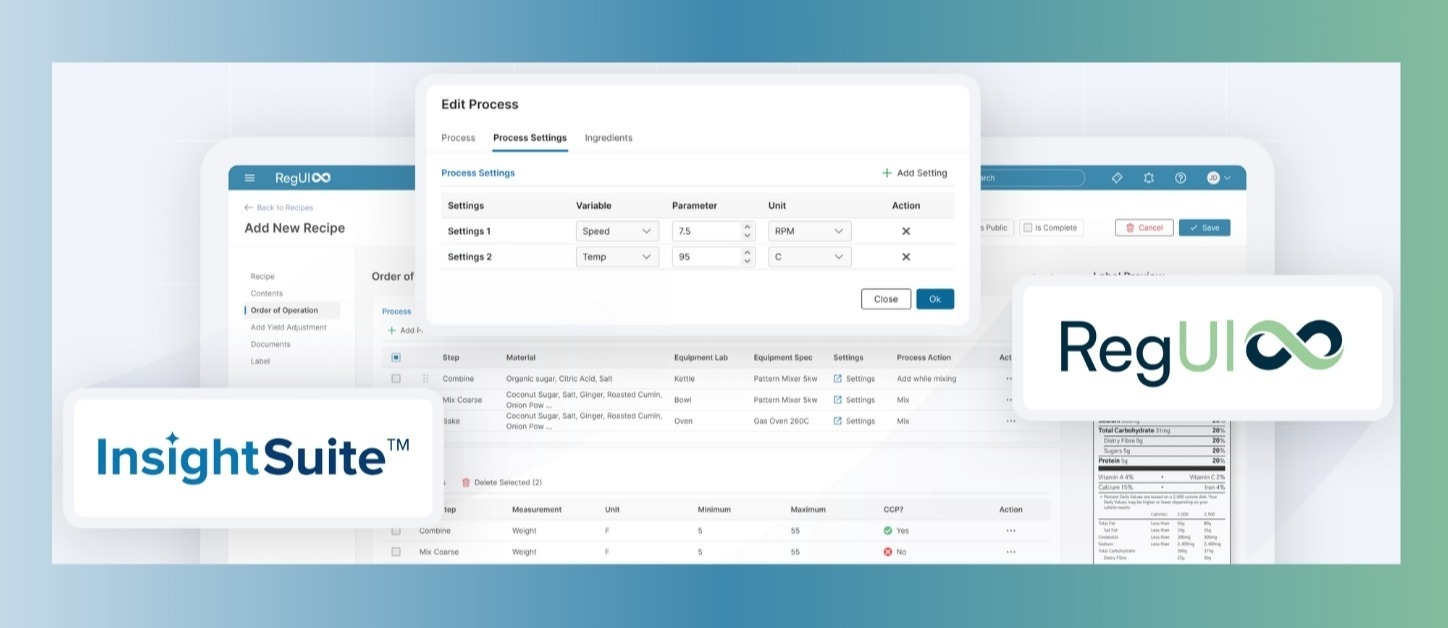Toggle the select-all checkbox in the Step table header
Screen dimensions: 1448x628
396,358
